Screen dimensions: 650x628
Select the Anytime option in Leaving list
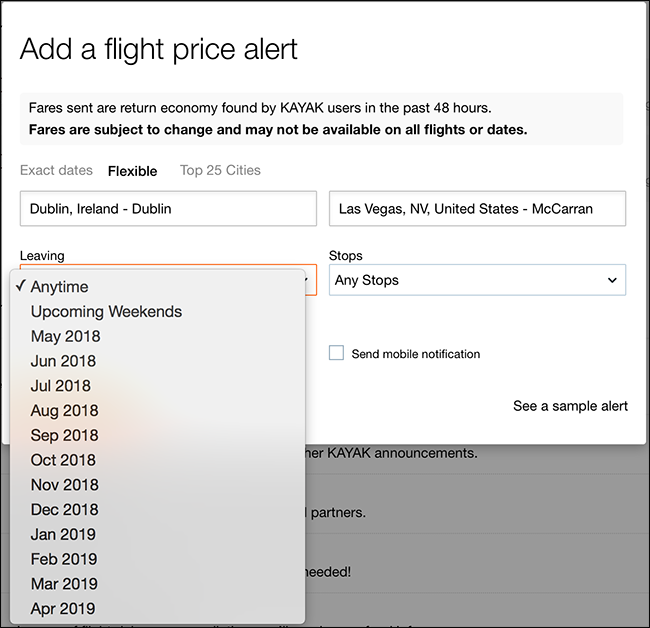[x=60, y=287]
